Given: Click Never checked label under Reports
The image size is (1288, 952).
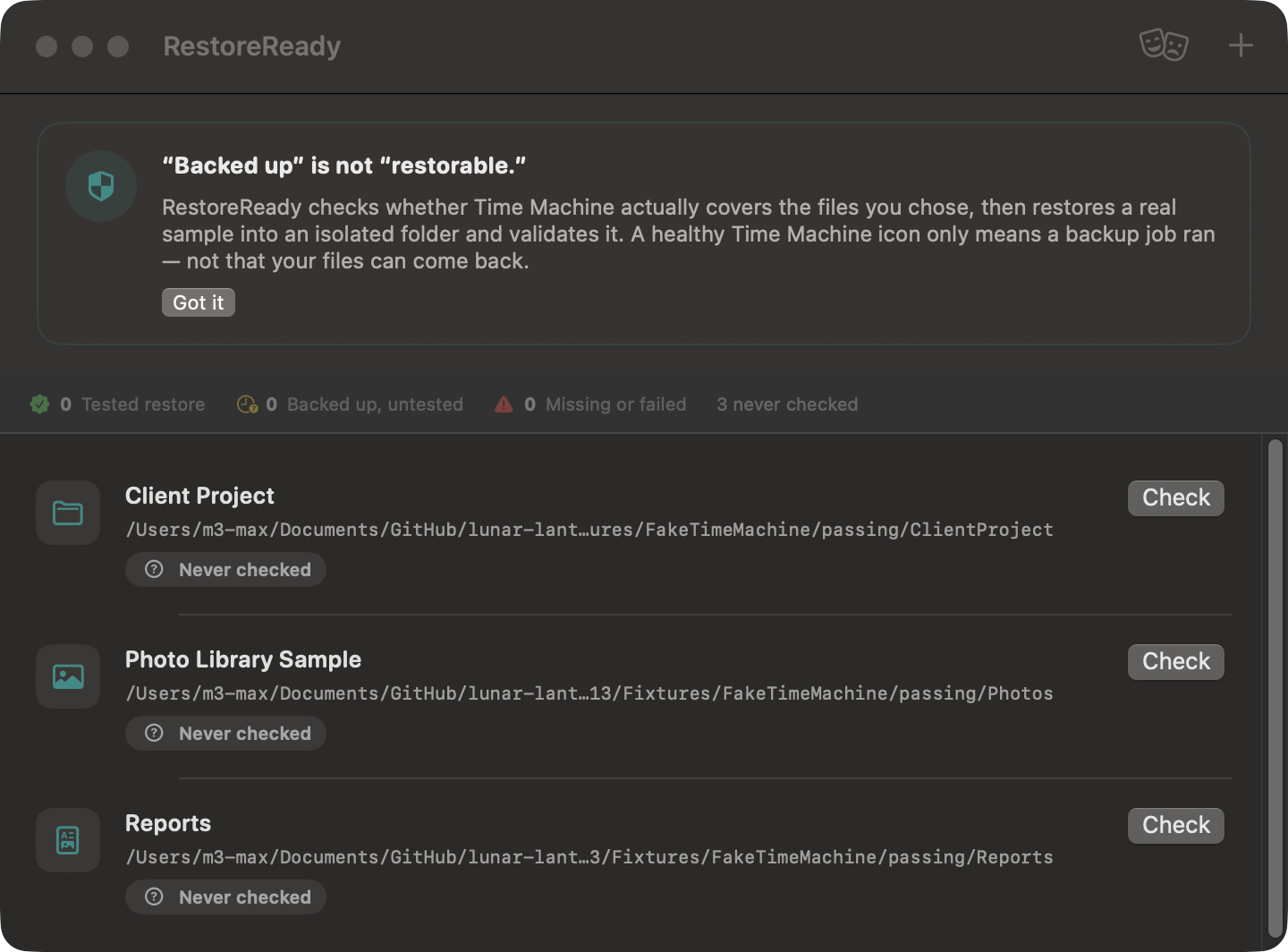Looking at the screenshot, I should 245,897.
